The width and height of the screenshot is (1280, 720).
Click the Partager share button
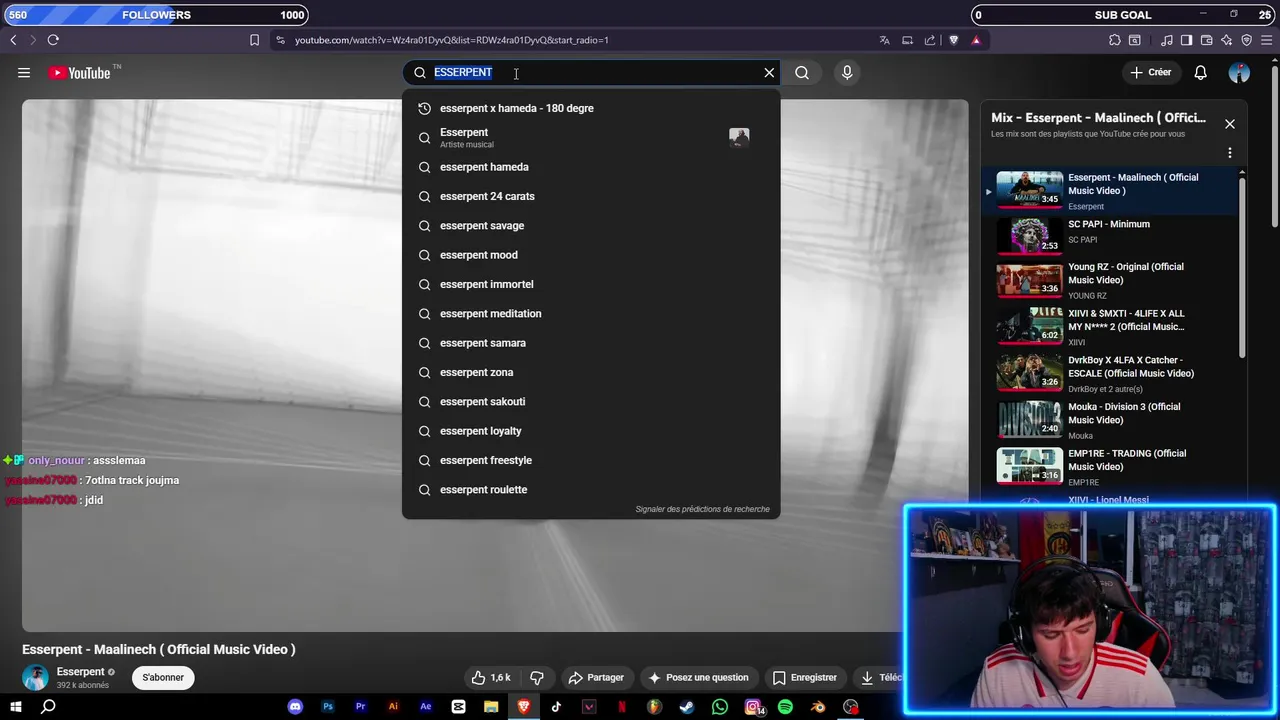pos(596,677)
